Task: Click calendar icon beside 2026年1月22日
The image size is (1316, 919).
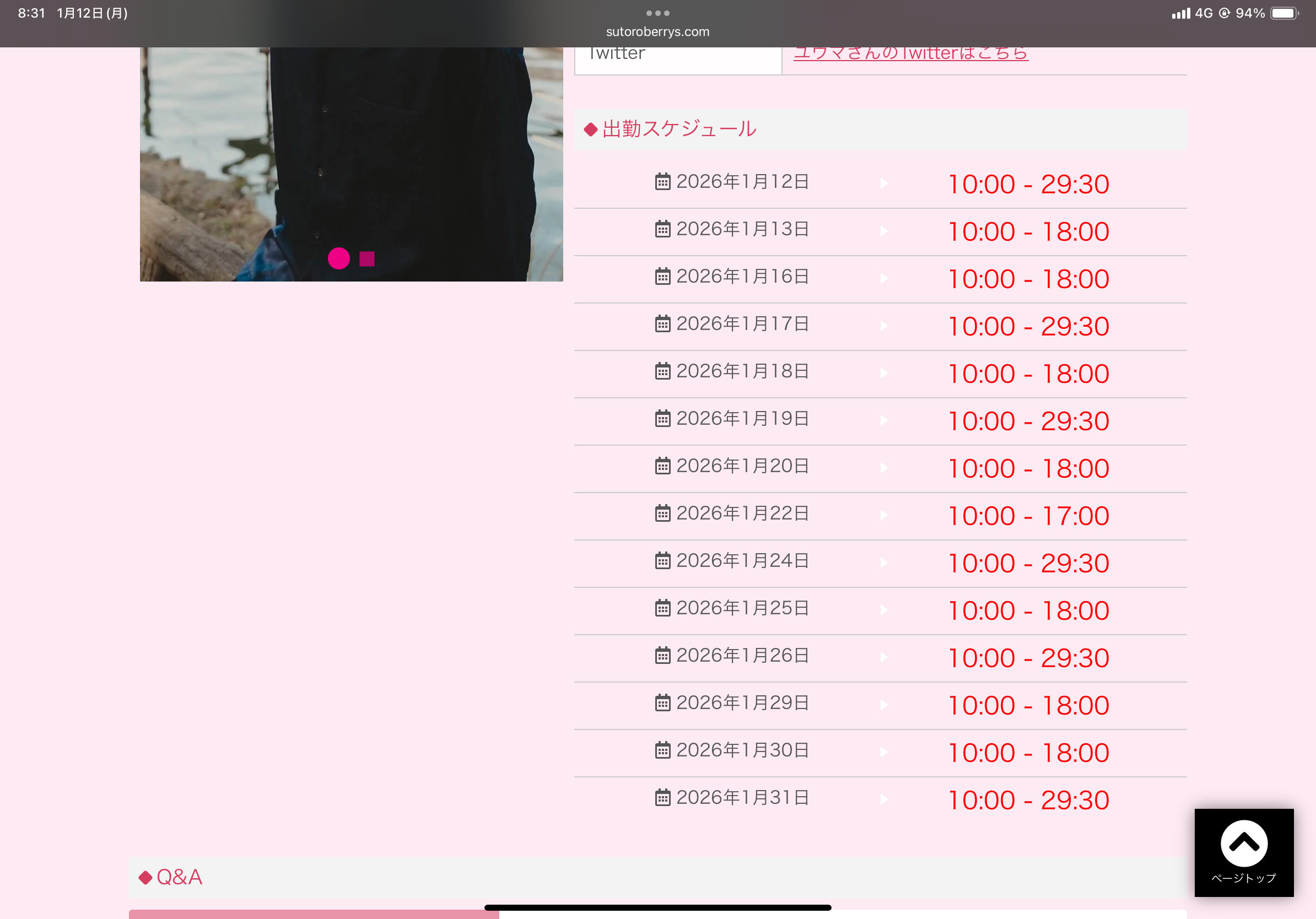Action: 662,513
